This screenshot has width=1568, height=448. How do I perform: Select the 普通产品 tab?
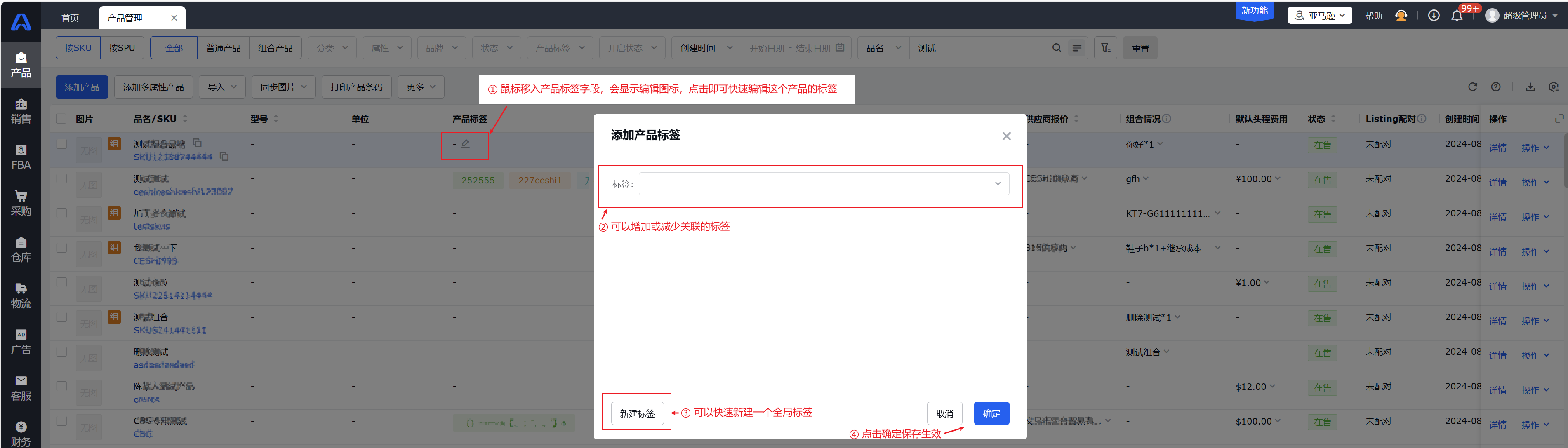pyautogui.click(x=224, y=48)
